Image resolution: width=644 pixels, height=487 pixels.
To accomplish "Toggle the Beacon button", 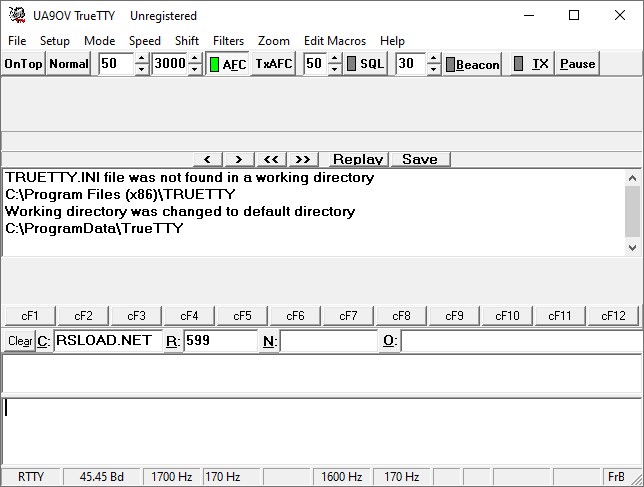I will click(472, 64).
